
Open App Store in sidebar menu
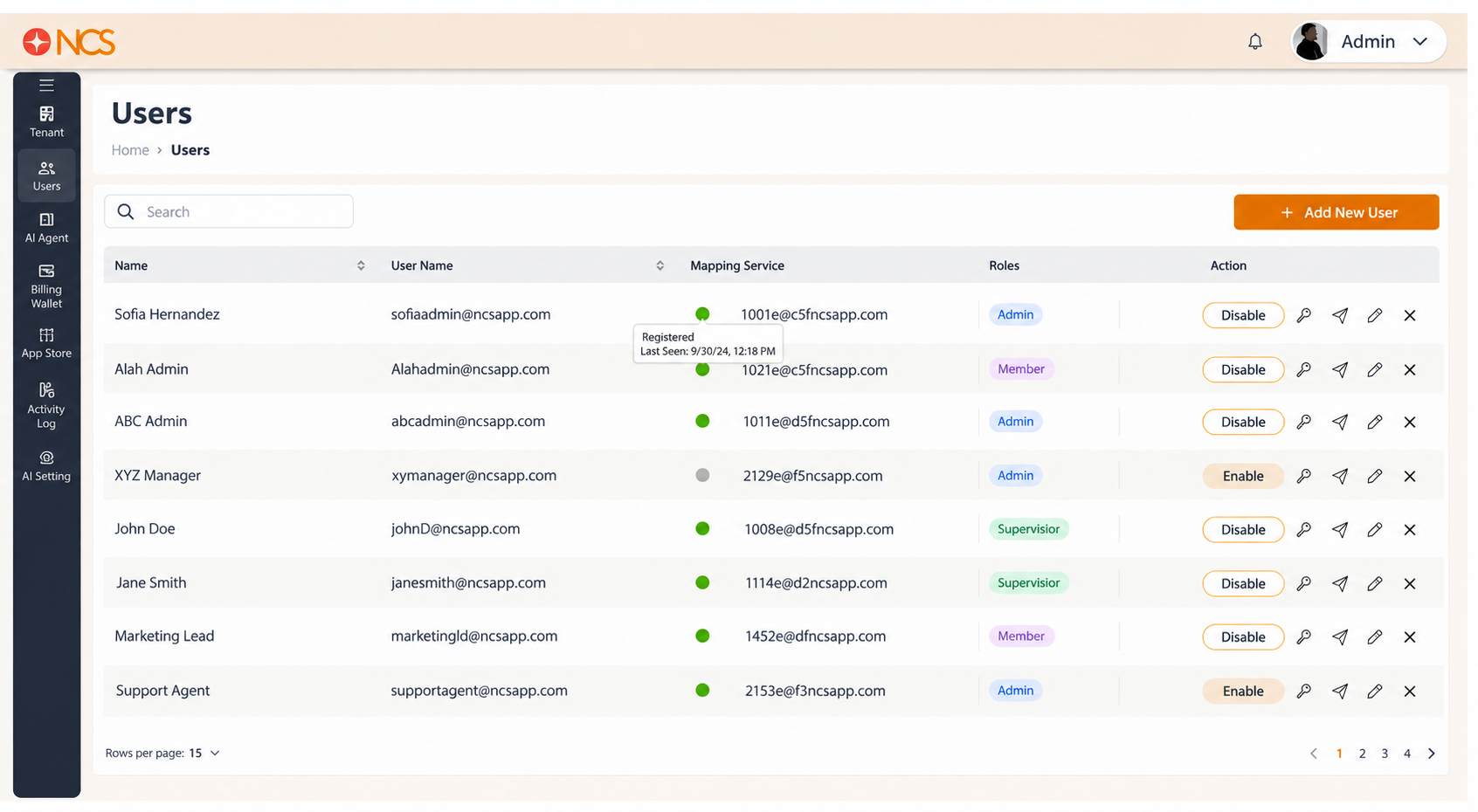coord(46,343)
